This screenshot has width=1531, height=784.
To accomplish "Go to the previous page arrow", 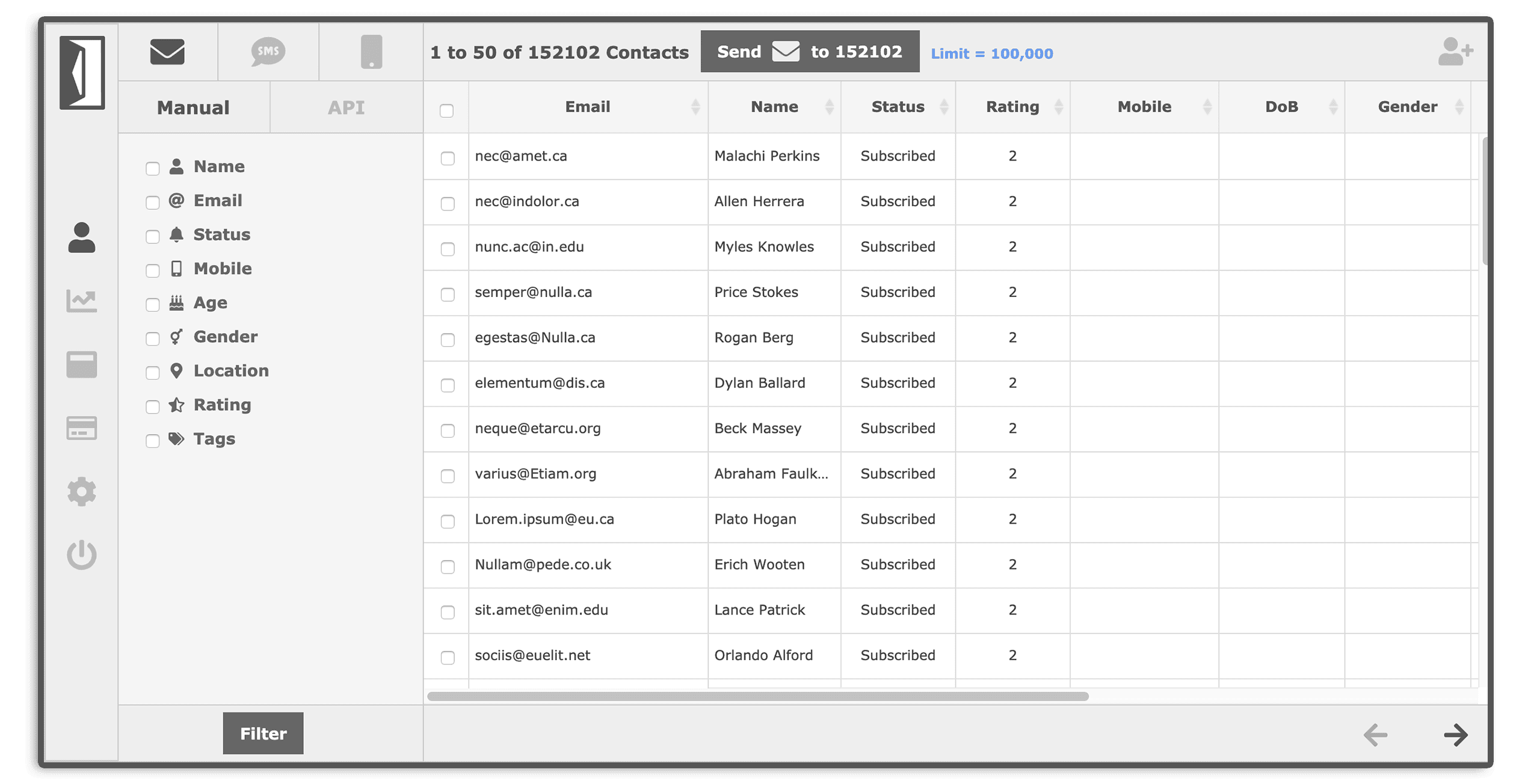I will pyautogui.click(x=1375, y=735).
